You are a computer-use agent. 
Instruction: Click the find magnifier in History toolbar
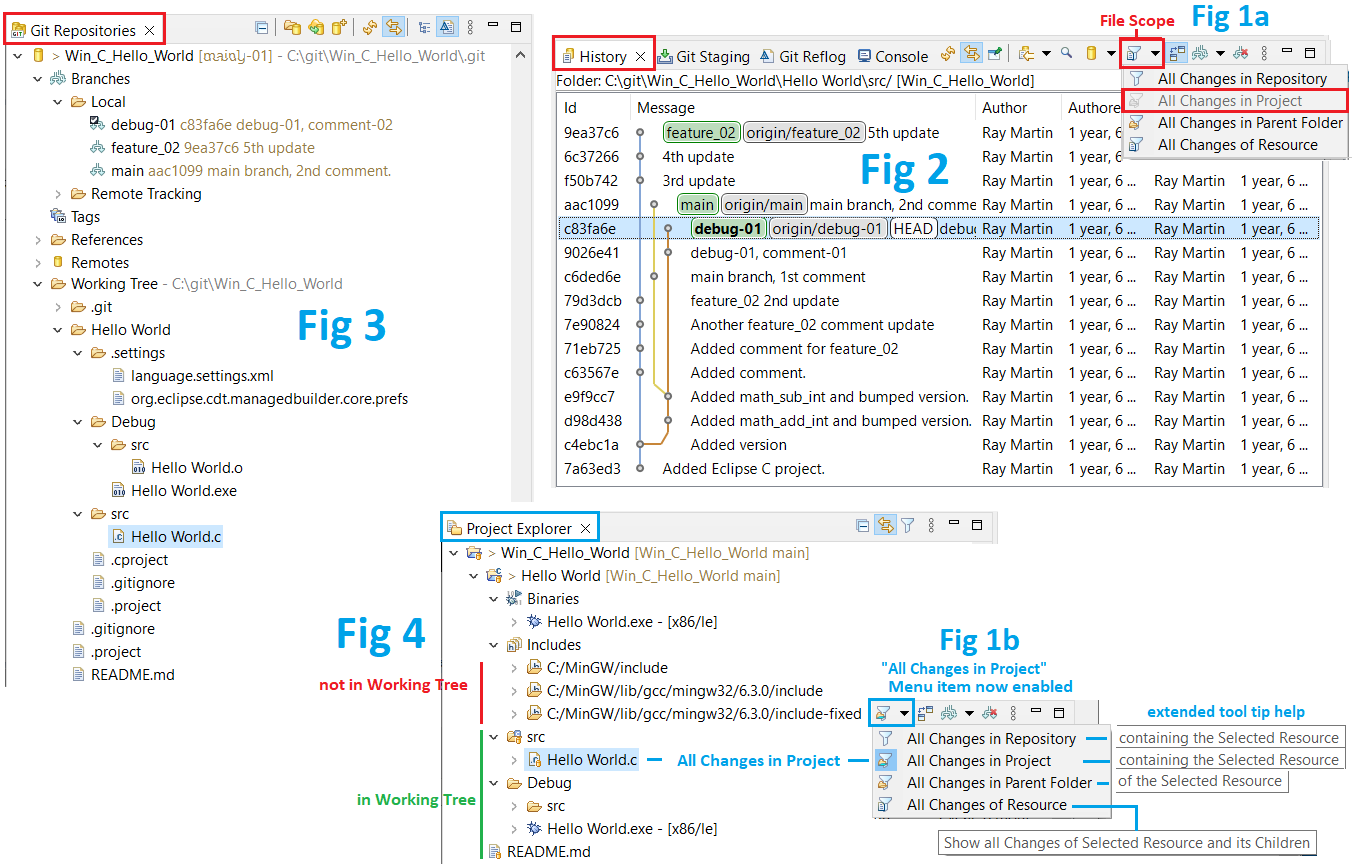(1067, 53)
